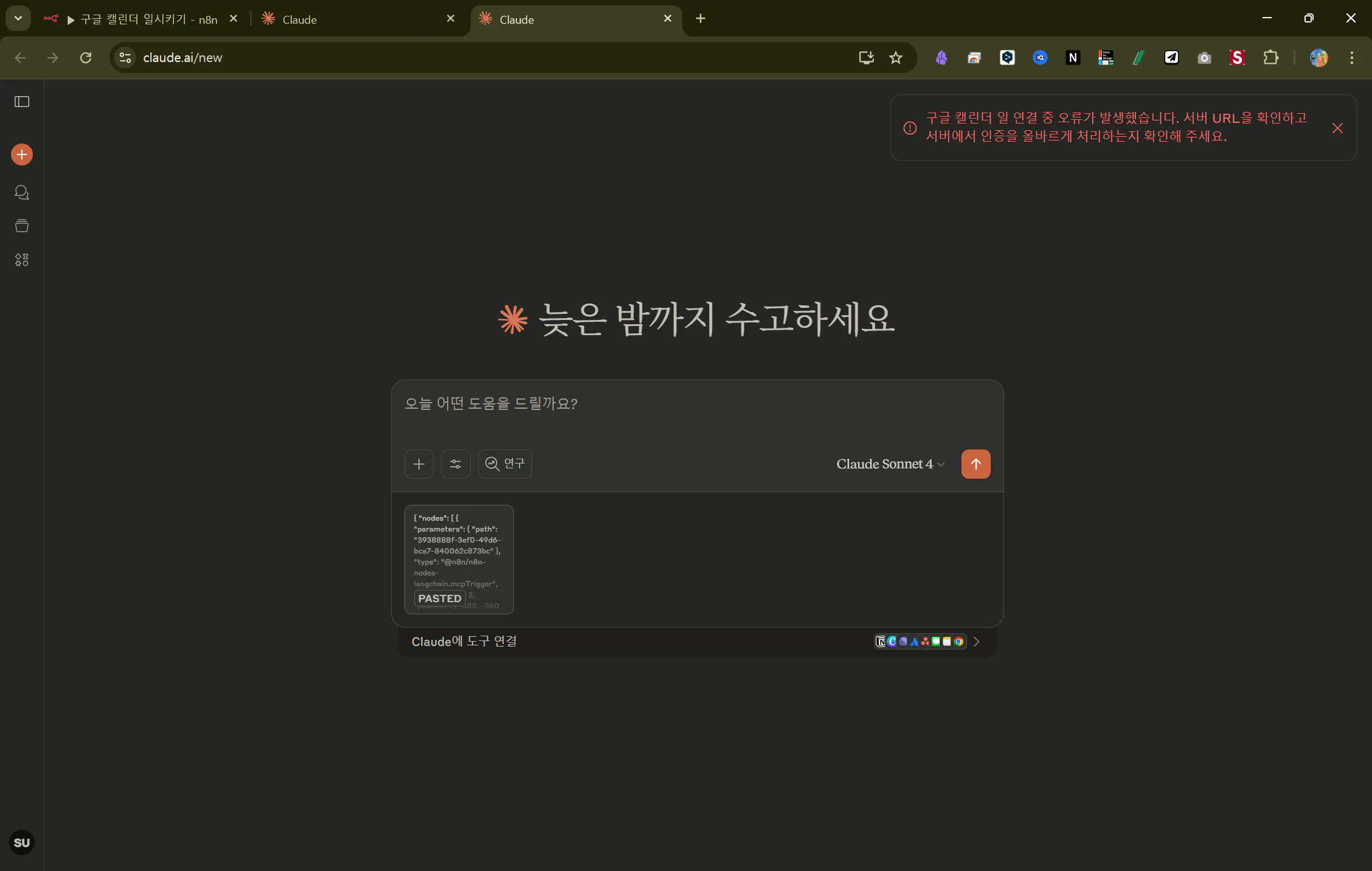Open the Chats icon in sidebar

pyautogui.click(x=22, y=192)
